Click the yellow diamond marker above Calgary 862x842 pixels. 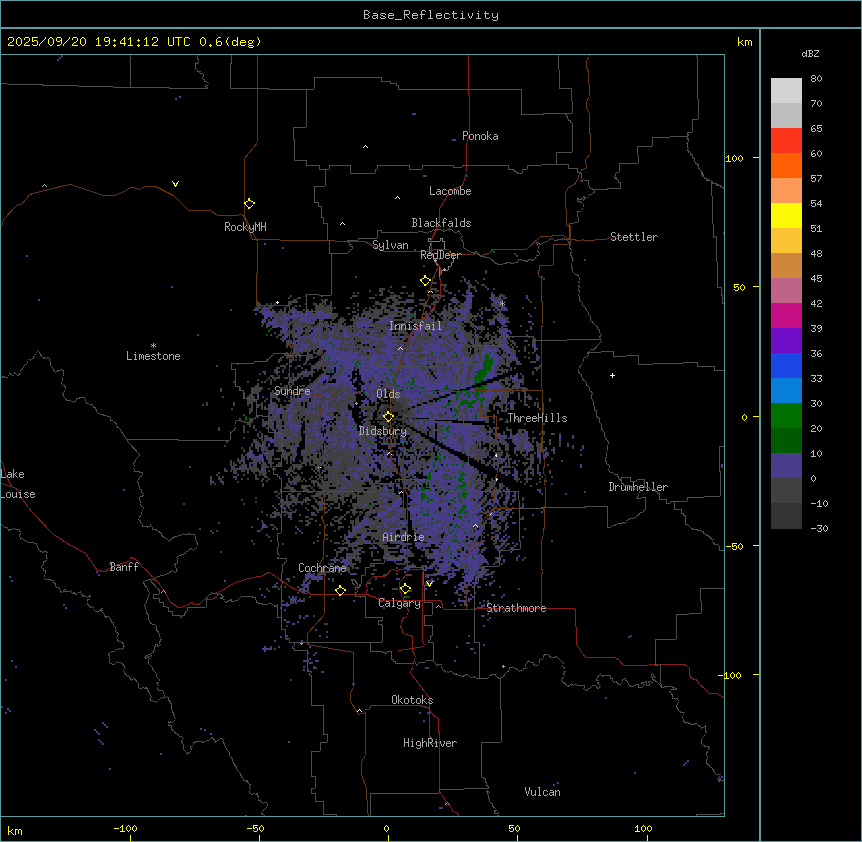click(405, 589)
